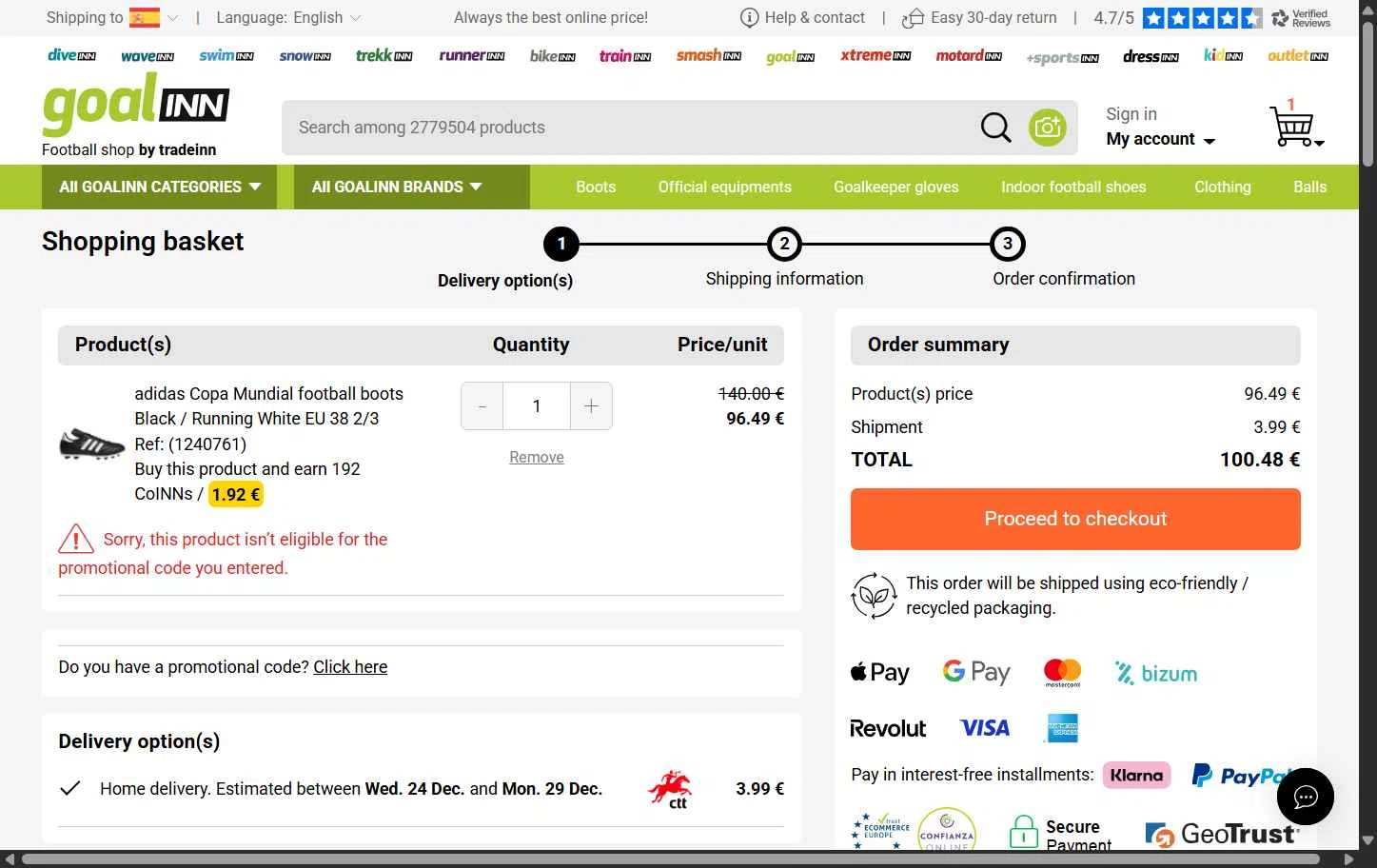Select the Balls menu item
The image size is (1377, 868).
pyautogui.click(x=1309, y=187)
